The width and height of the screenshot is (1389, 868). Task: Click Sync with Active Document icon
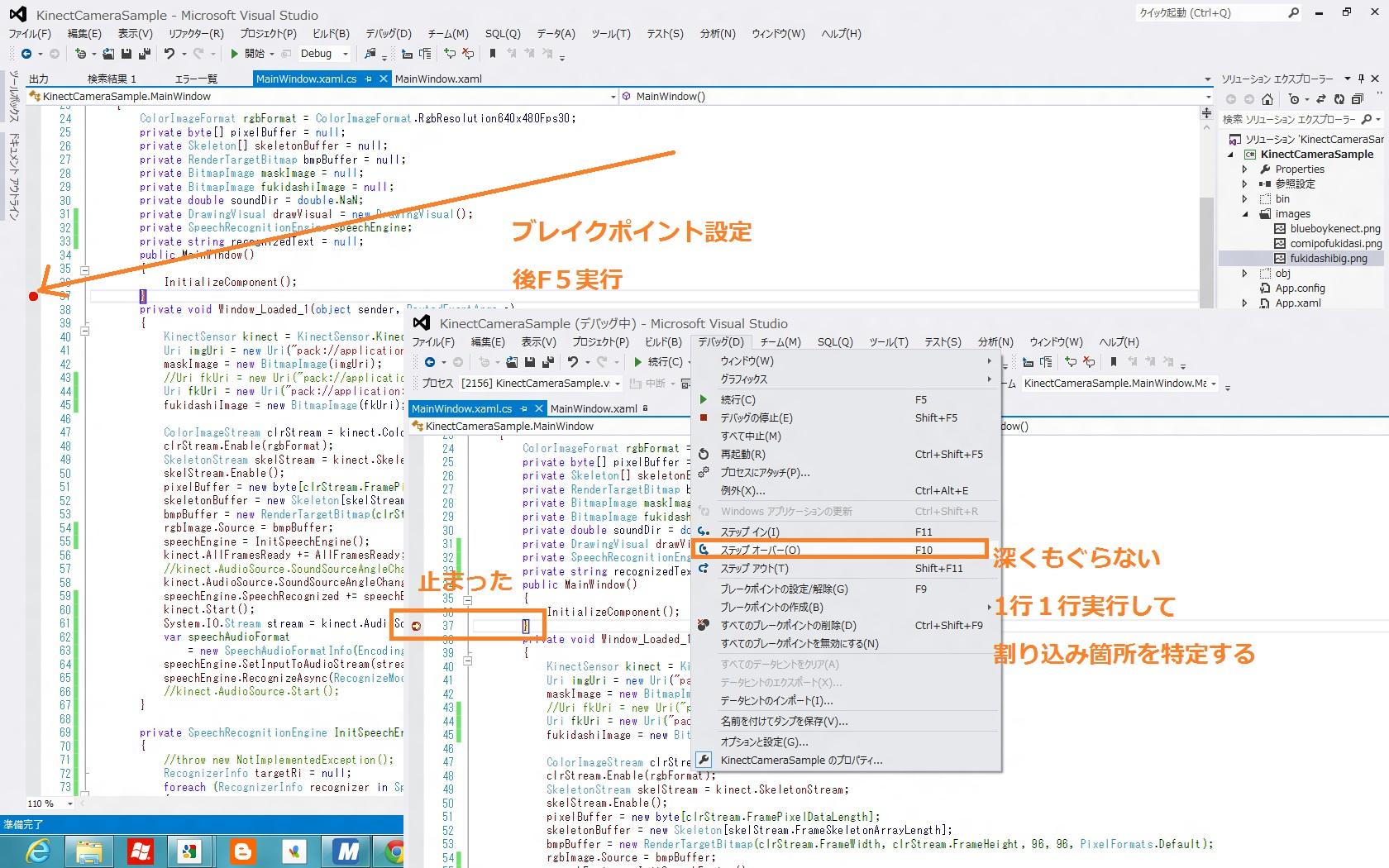1321,99
